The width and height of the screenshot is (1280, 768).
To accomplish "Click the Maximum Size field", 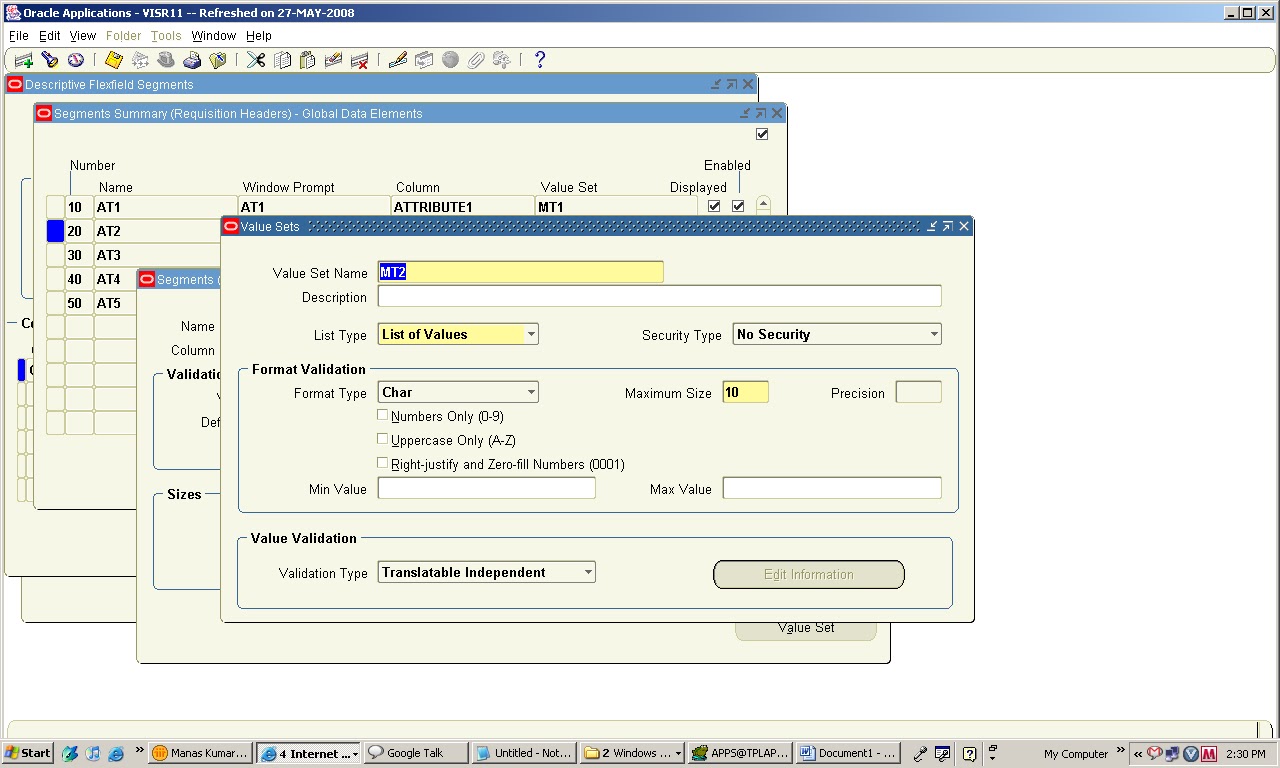I will pos(745,392).
